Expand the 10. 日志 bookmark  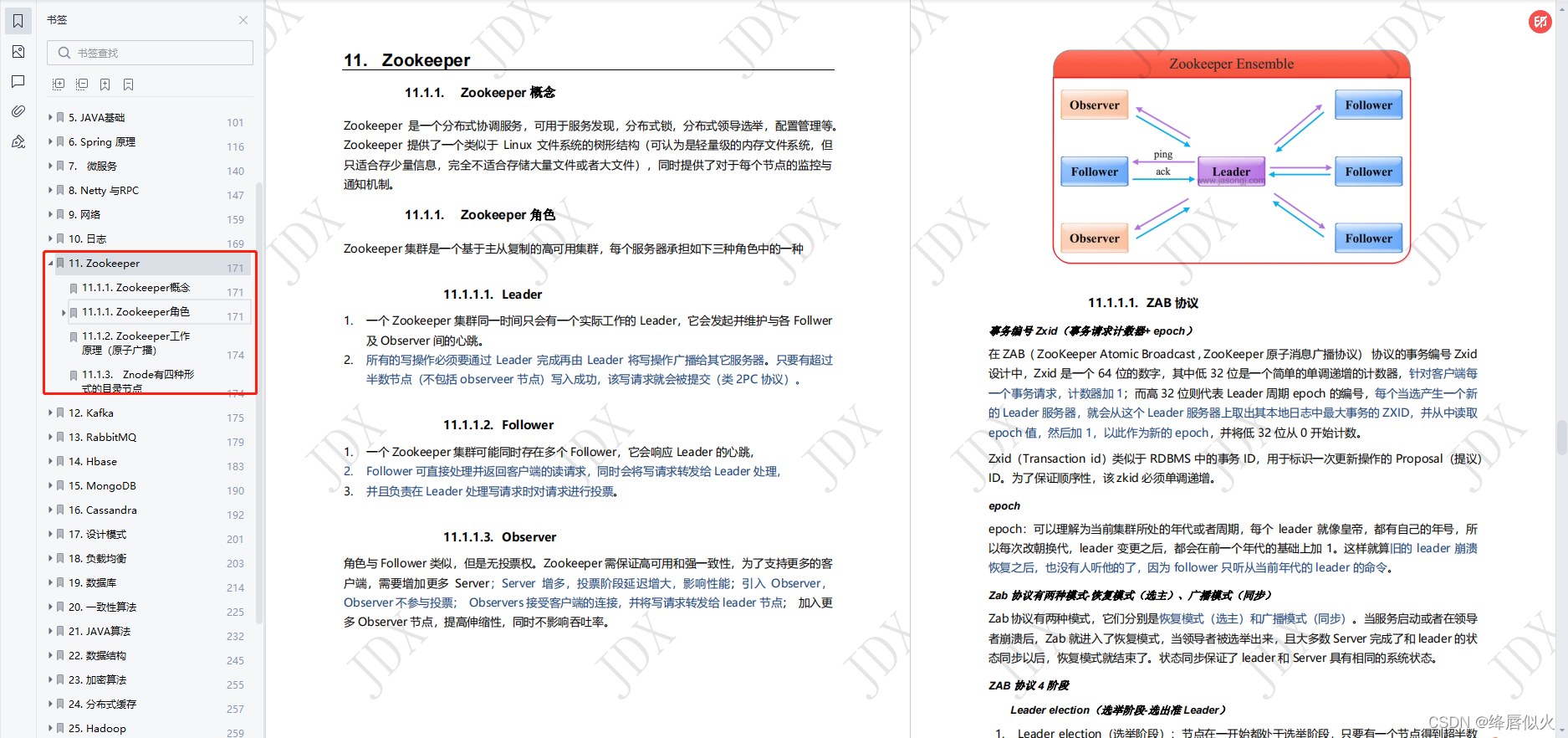50,238
